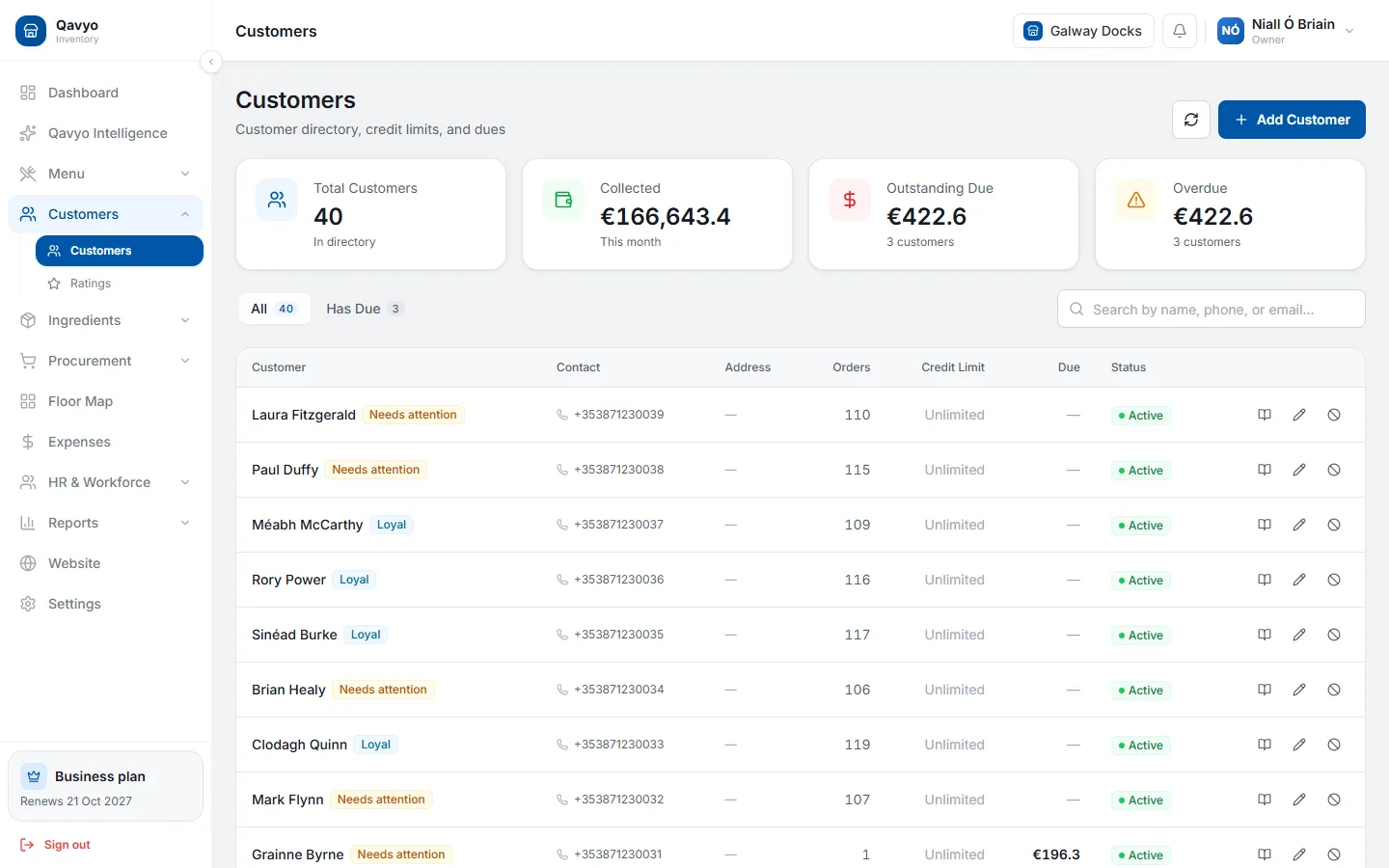Image resolution: width=1389 pixels, height=868 pixels.
Task: Expand the Procurement sidebar section
Action: click(105, 361)
